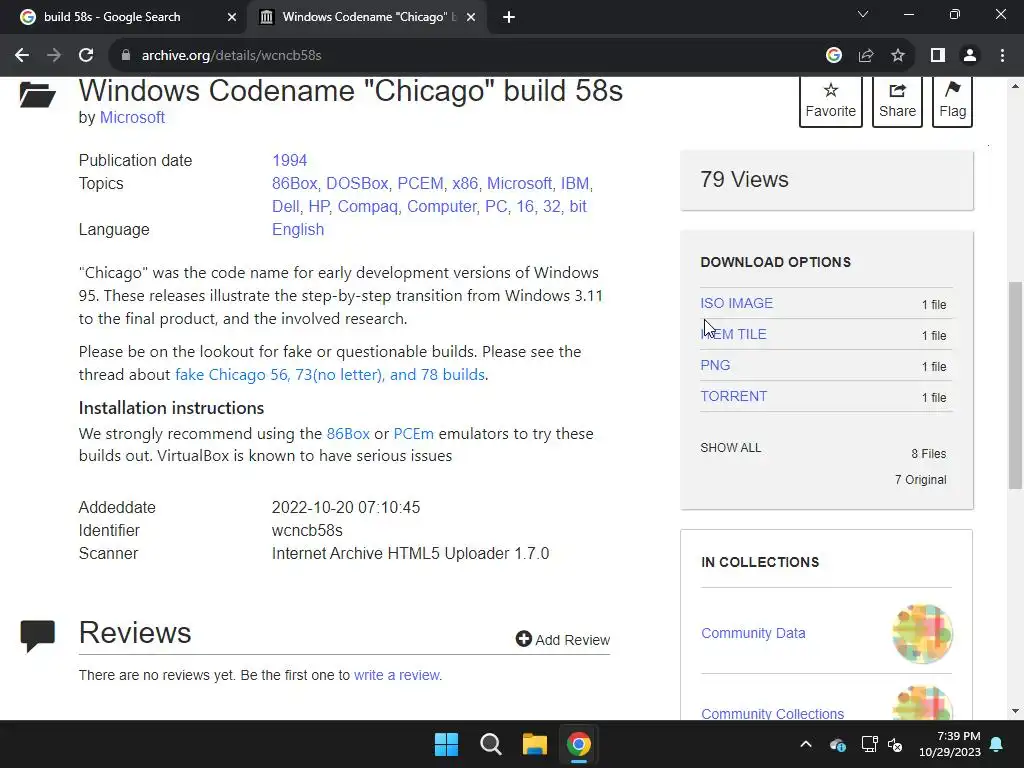Open Chrome's three-dot menu
Screen dimensions: 1024x768
[x=1002, y=56]
